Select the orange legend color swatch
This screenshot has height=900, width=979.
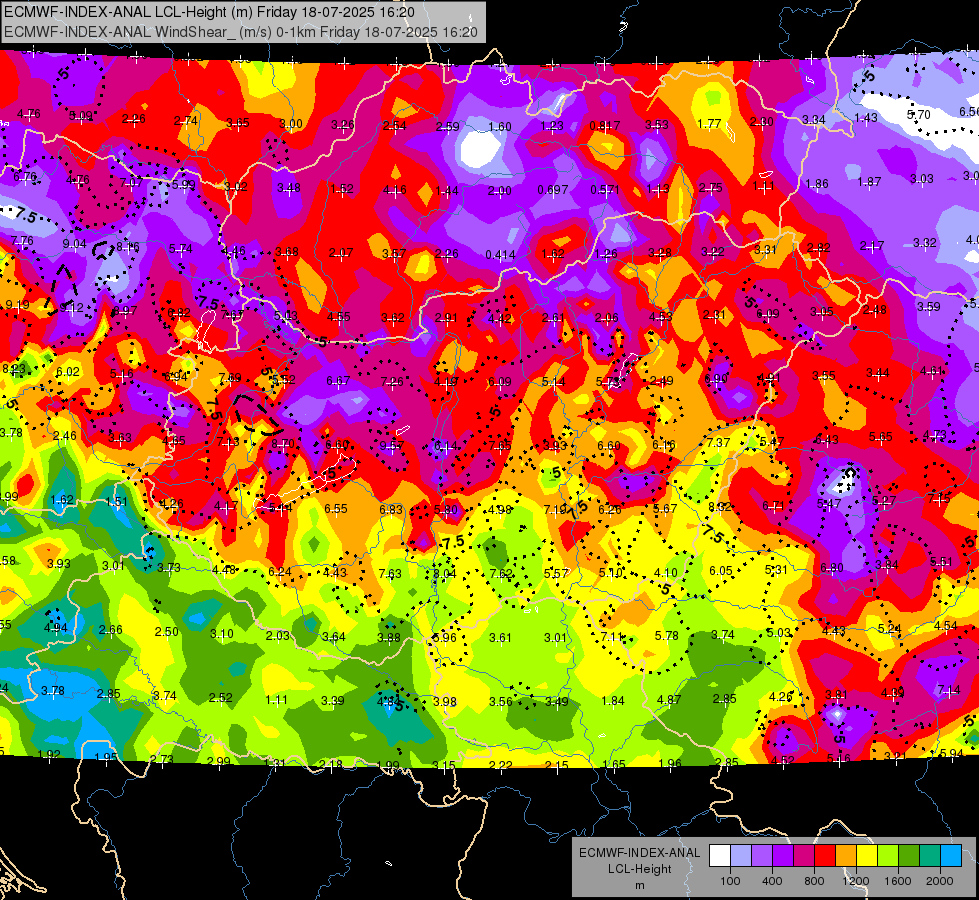[x=846, y=856]
